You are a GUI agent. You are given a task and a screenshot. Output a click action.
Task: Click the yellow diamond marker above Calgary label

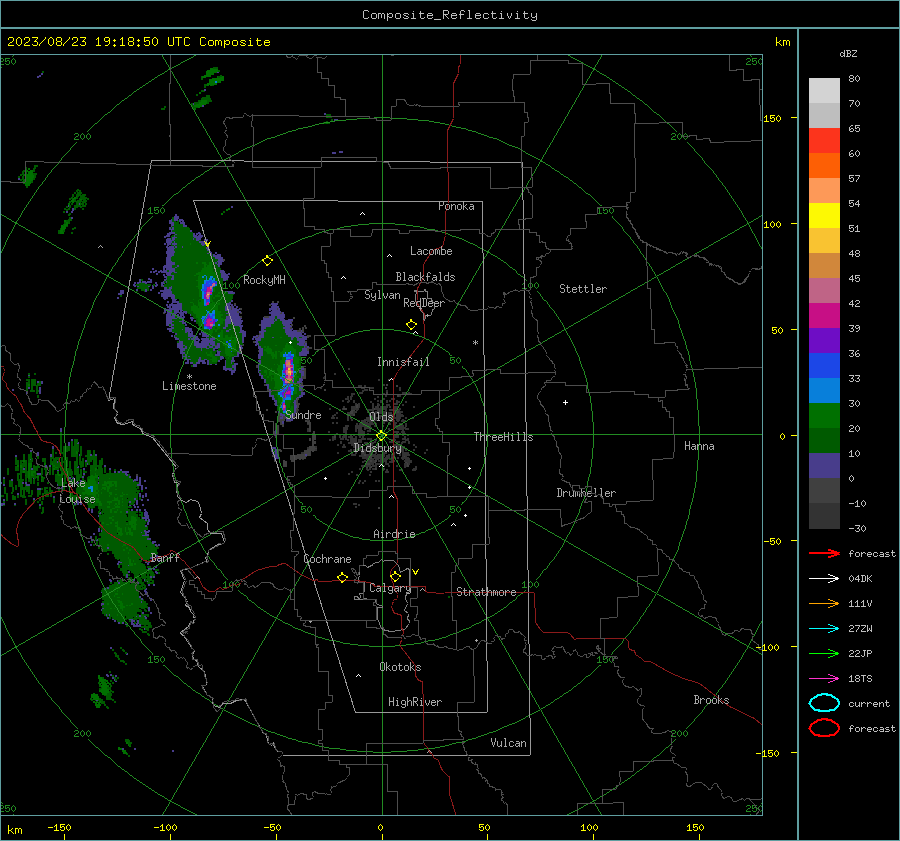395,576
